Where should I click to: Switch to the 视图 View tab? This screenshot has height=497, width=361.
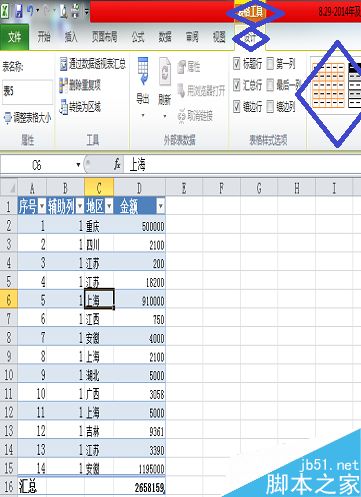point(219,37)
